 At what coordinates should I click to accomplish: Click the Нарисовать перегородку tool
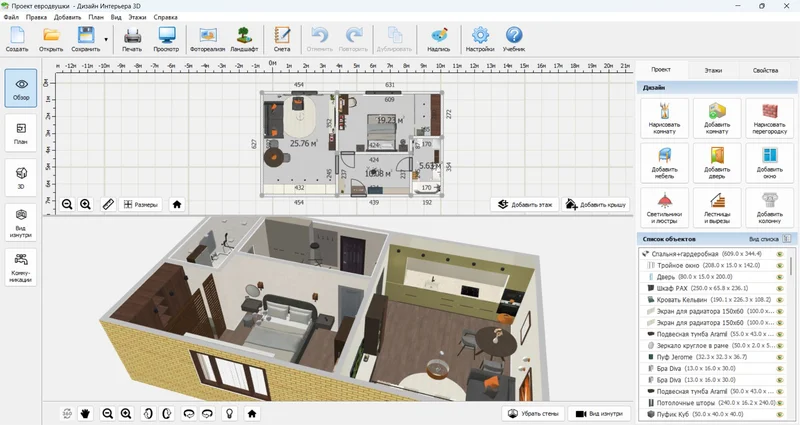click(769, 118)
